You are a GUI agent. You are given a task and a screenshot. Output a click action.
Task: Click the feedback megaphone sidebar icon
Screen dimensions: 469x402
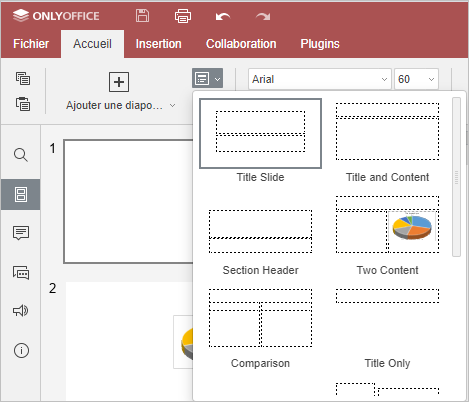(x=21, y=311)
